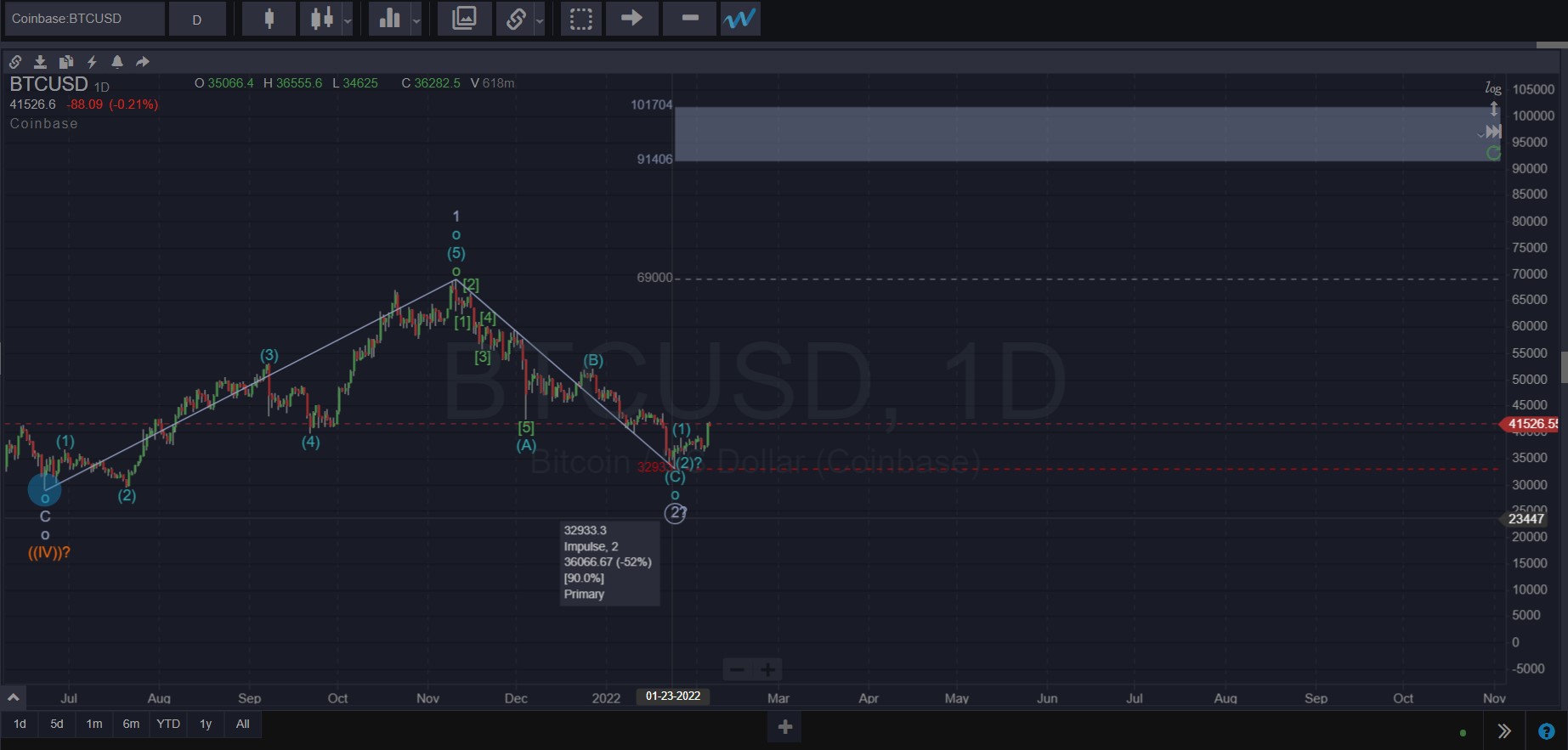Expand the compare candles dropdown arrow

(x=348, y=20)
